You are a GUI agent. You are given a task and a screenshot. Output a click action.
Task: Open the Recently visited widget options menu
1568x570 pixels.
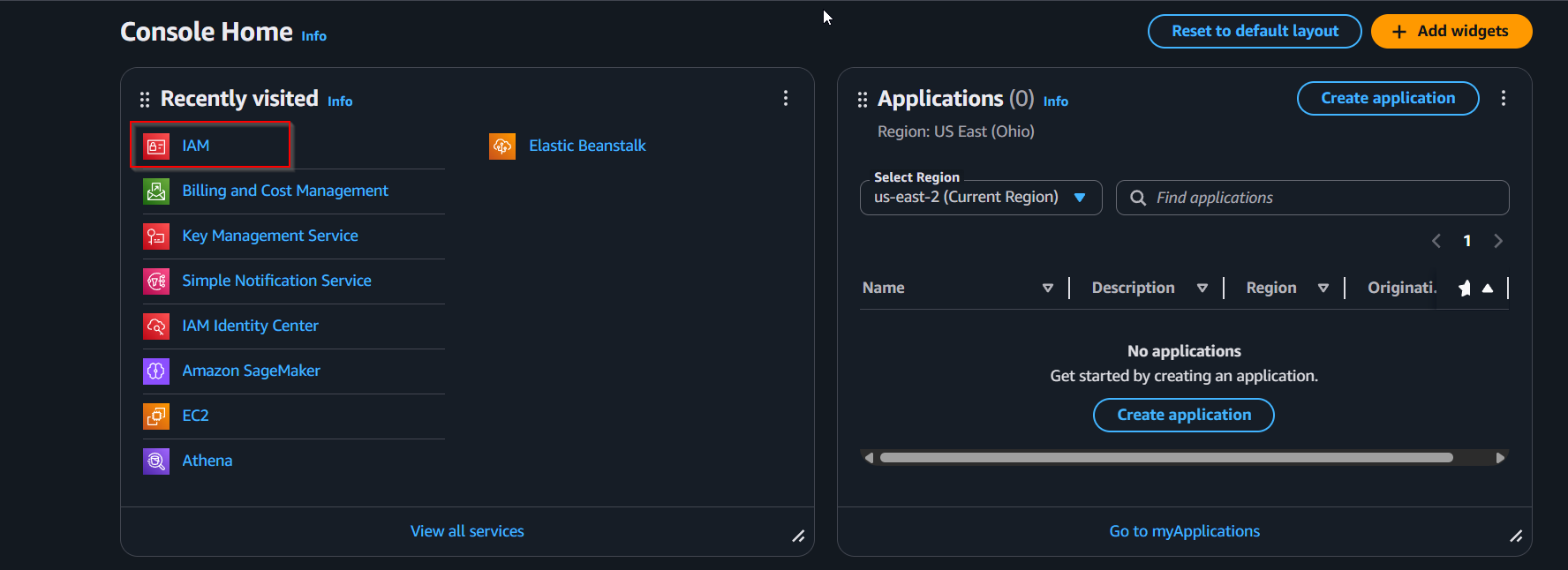click(x=786, y=98)
